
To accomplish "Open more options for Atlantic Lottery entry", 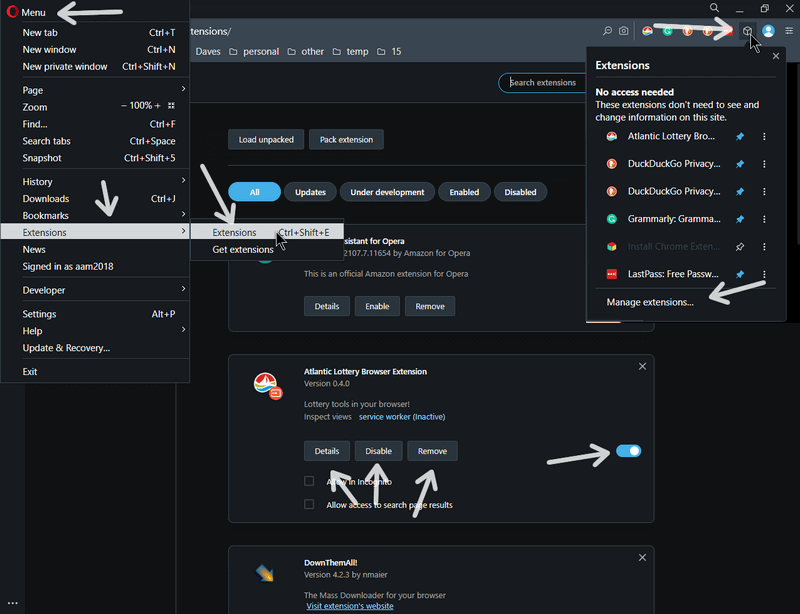I will pos(764,136).
